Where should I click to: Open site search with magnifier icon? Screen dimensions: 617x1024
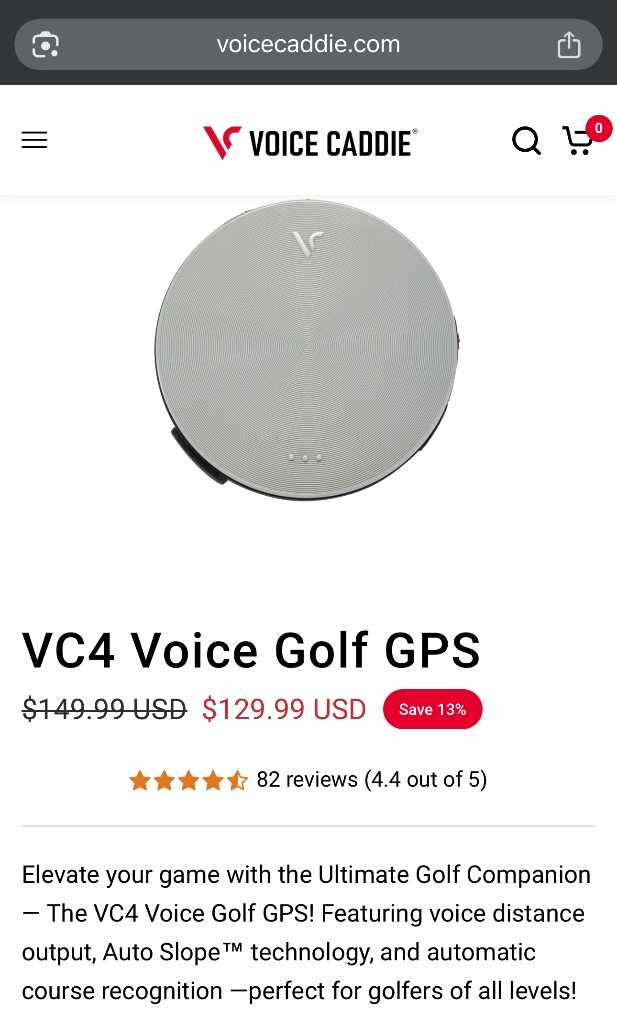click(526, 140)
